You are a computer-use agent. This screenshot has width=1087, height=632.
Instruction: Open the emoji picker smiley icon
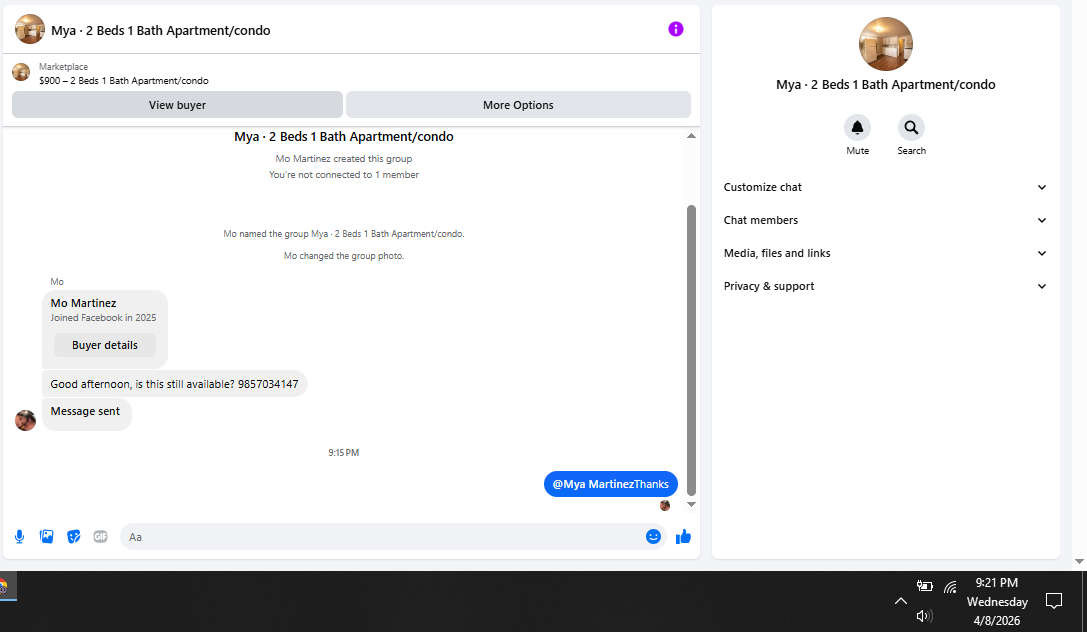click(653, 536)
